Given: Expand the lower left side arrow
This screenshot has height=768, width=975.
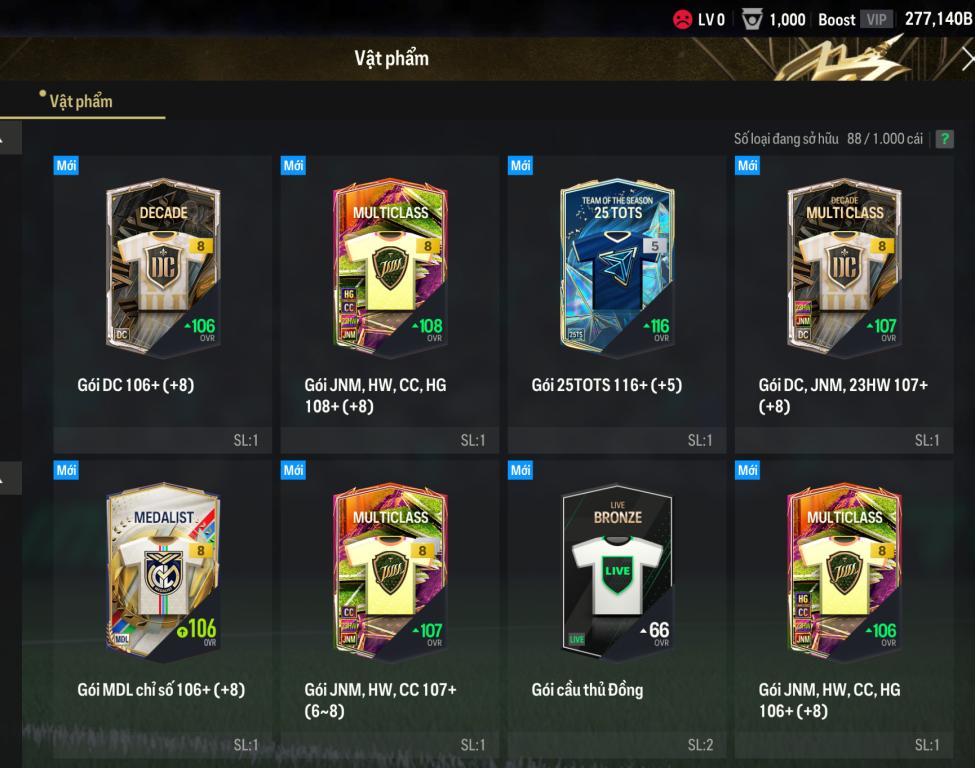Looking at the screenshot, I should pyautogui.click(x=10, y=478).
